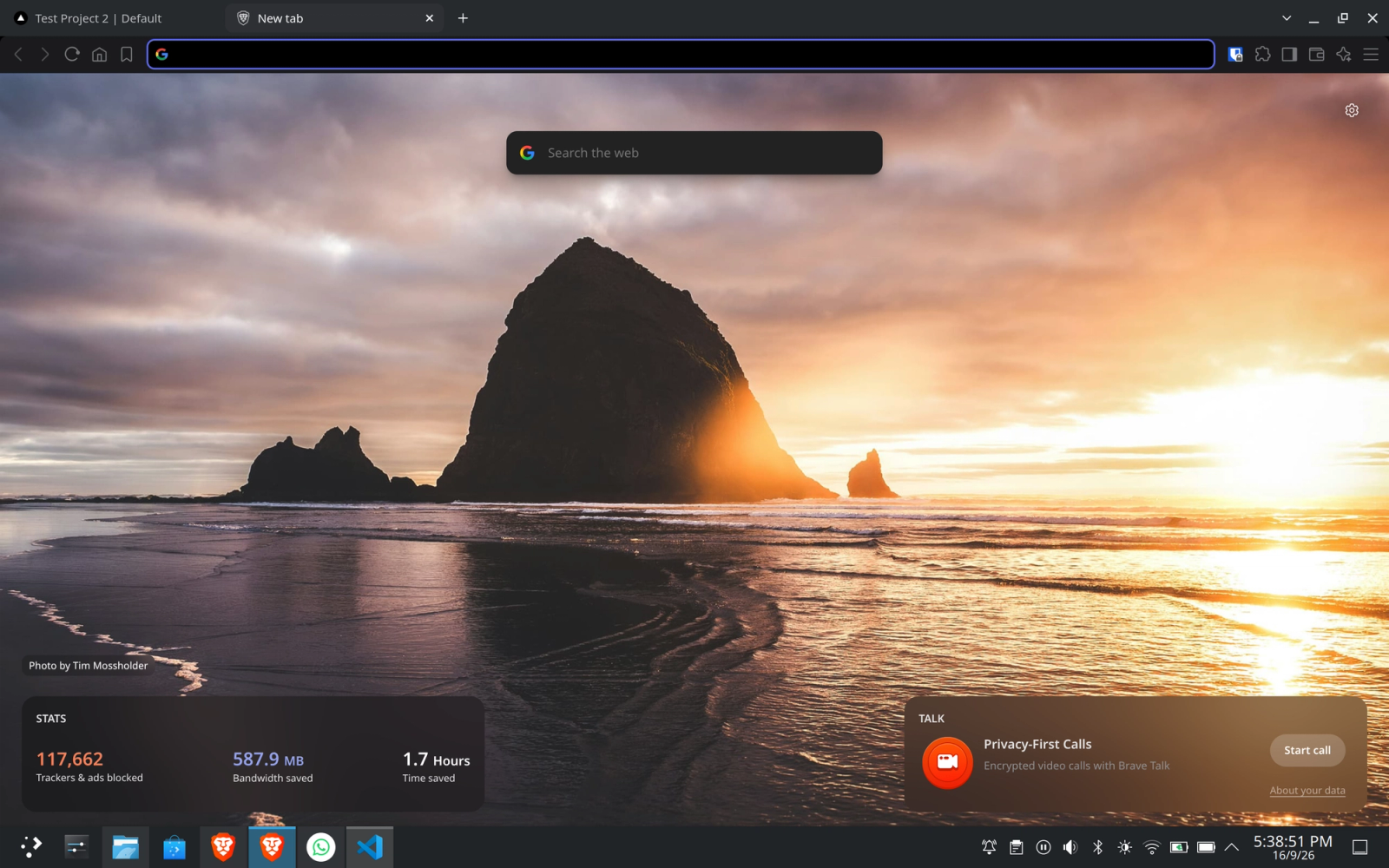Open the Brave Wallet icon

1316,54
